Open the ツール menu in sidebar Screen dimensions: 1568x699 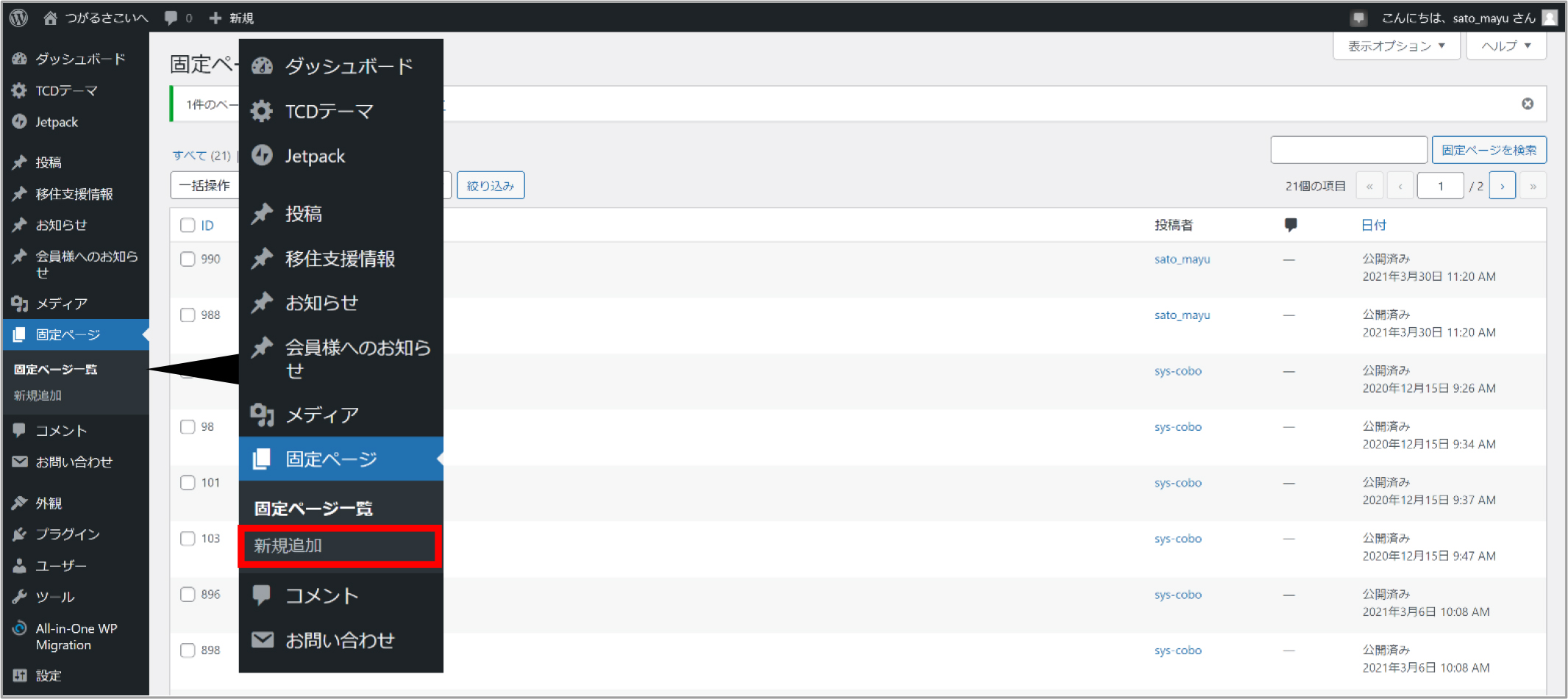coord(55,596)
